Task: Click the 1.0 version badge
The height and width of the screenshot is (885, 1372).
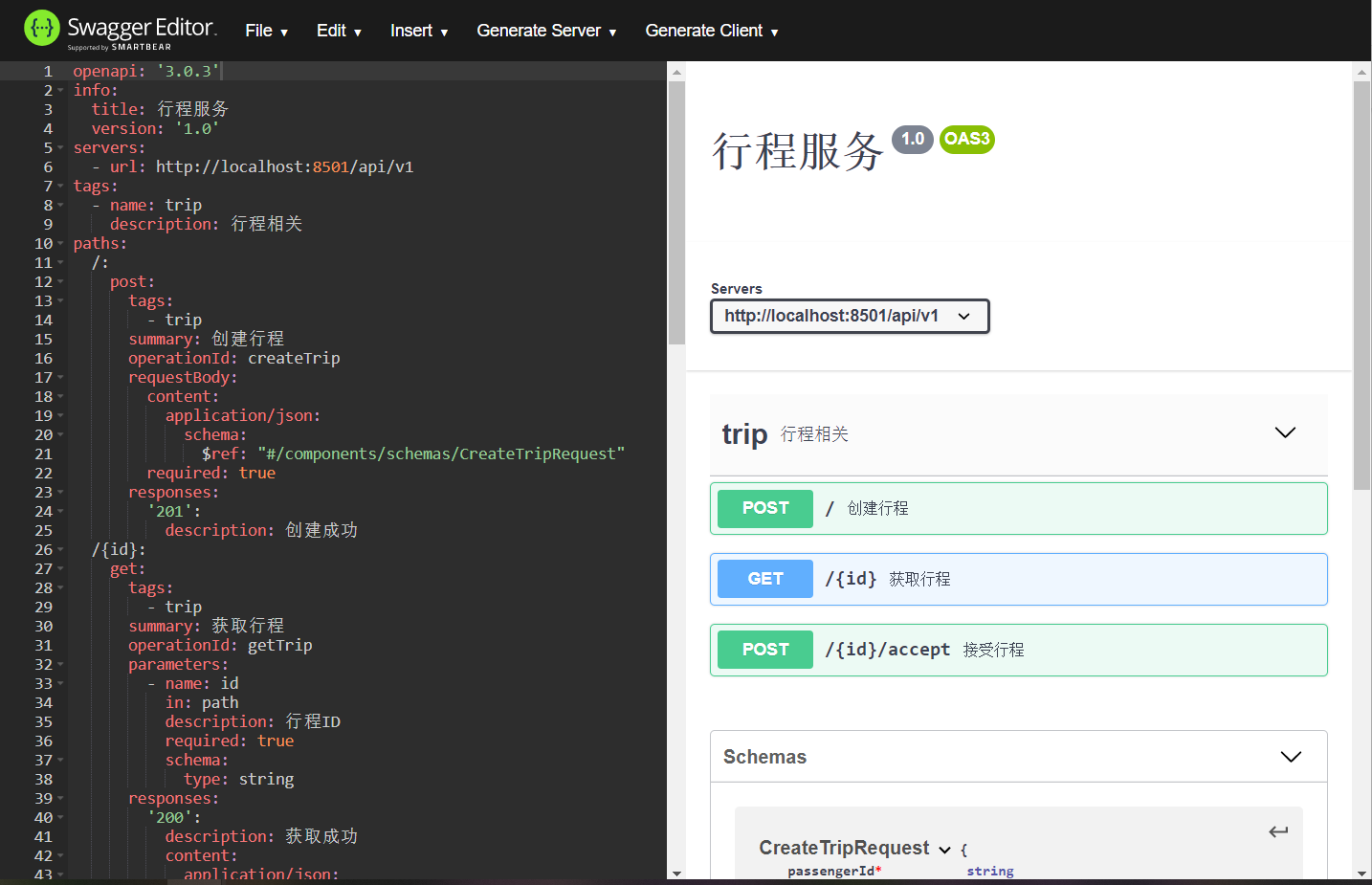Action: (912, 140)
